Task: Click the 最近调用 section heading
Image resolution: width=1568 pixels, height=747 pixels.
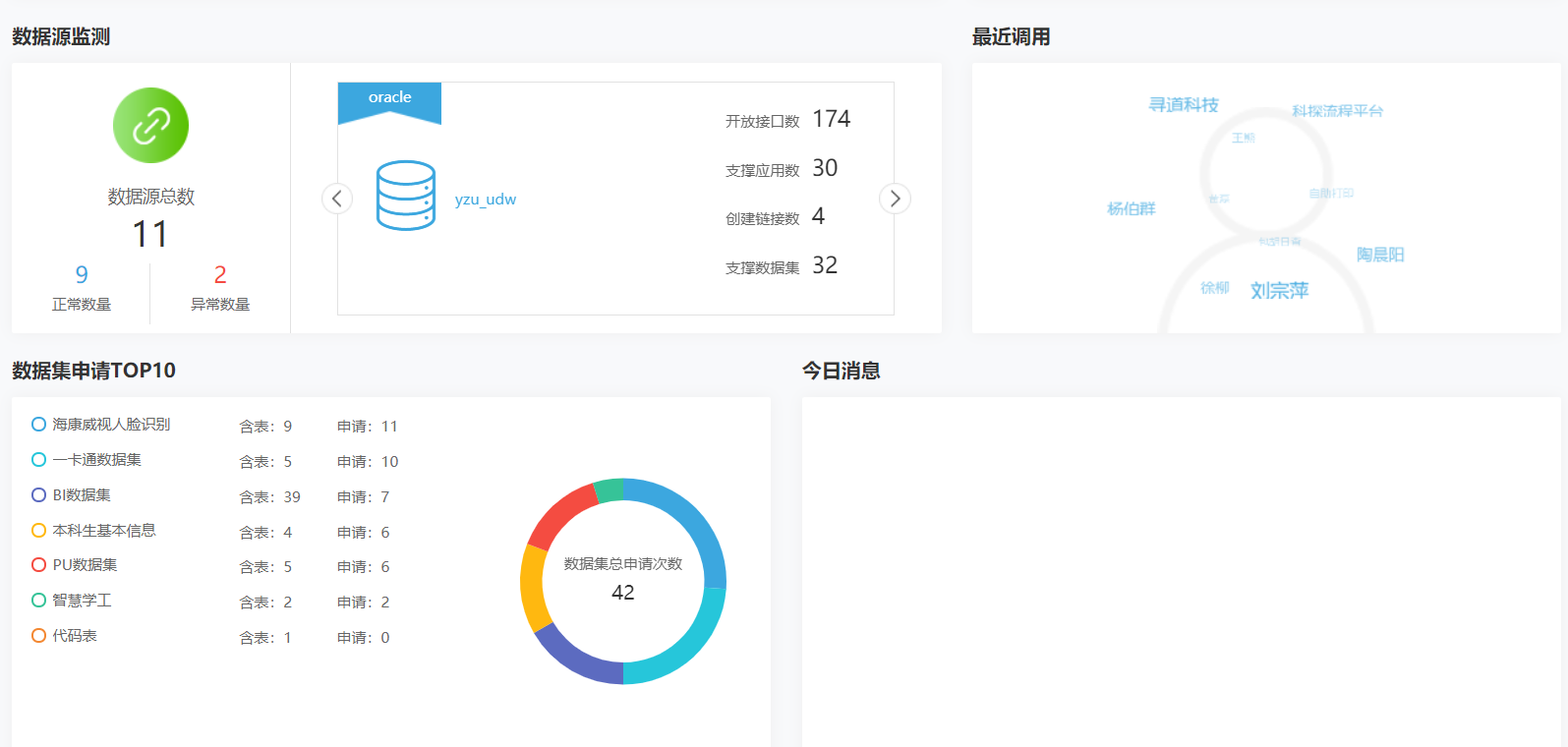Action: 1012,36
